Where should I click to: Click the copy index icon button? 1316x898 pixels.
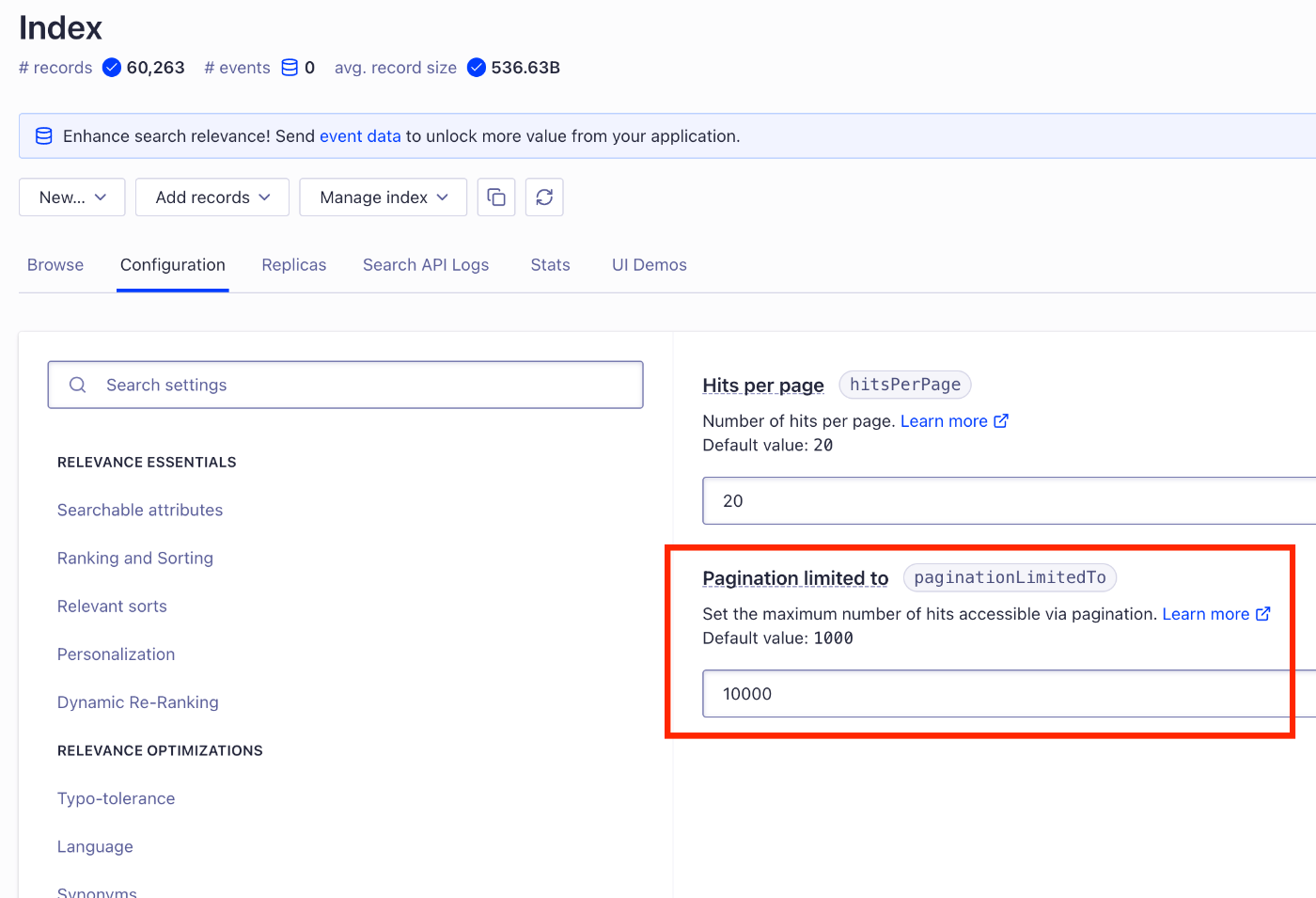point(496,197)
